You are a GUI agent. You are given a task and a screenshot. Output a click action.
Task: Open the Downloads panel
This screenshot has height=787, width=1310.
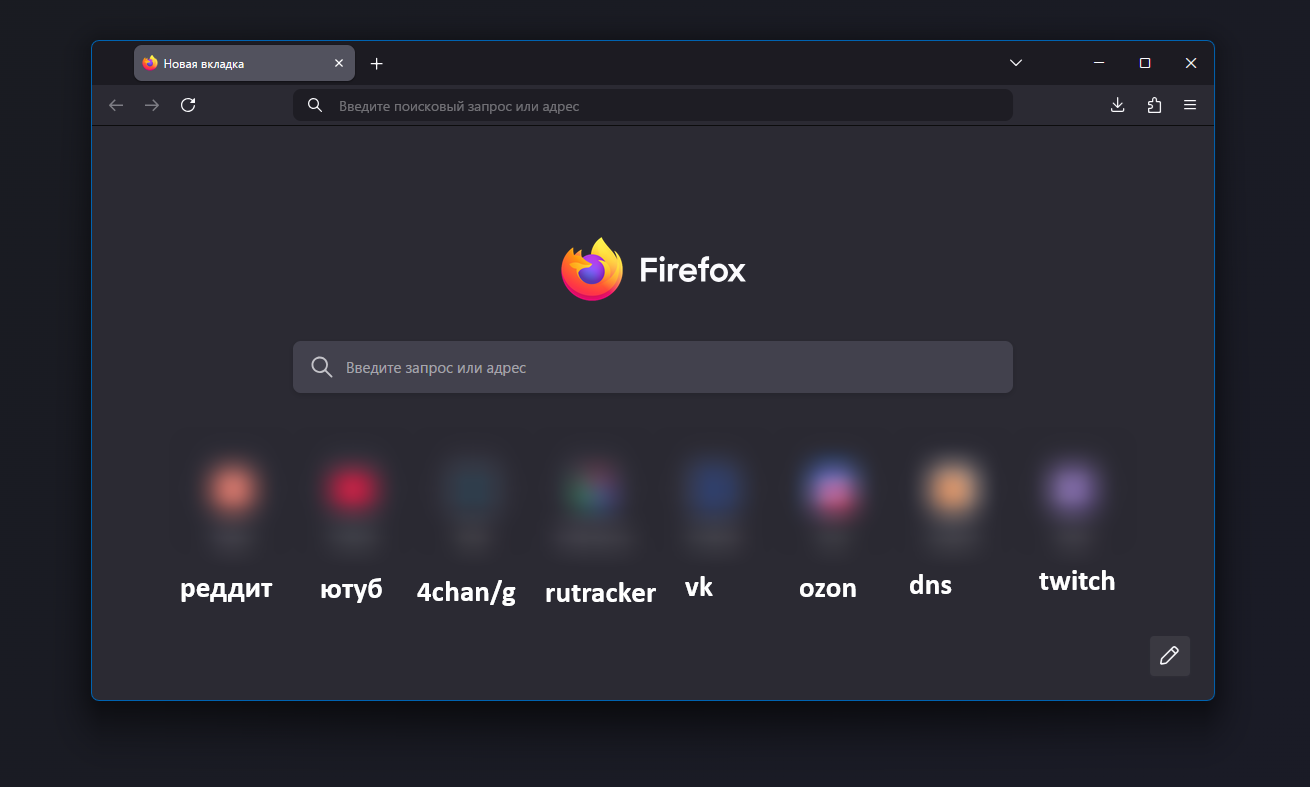(x=1118, y=105)
